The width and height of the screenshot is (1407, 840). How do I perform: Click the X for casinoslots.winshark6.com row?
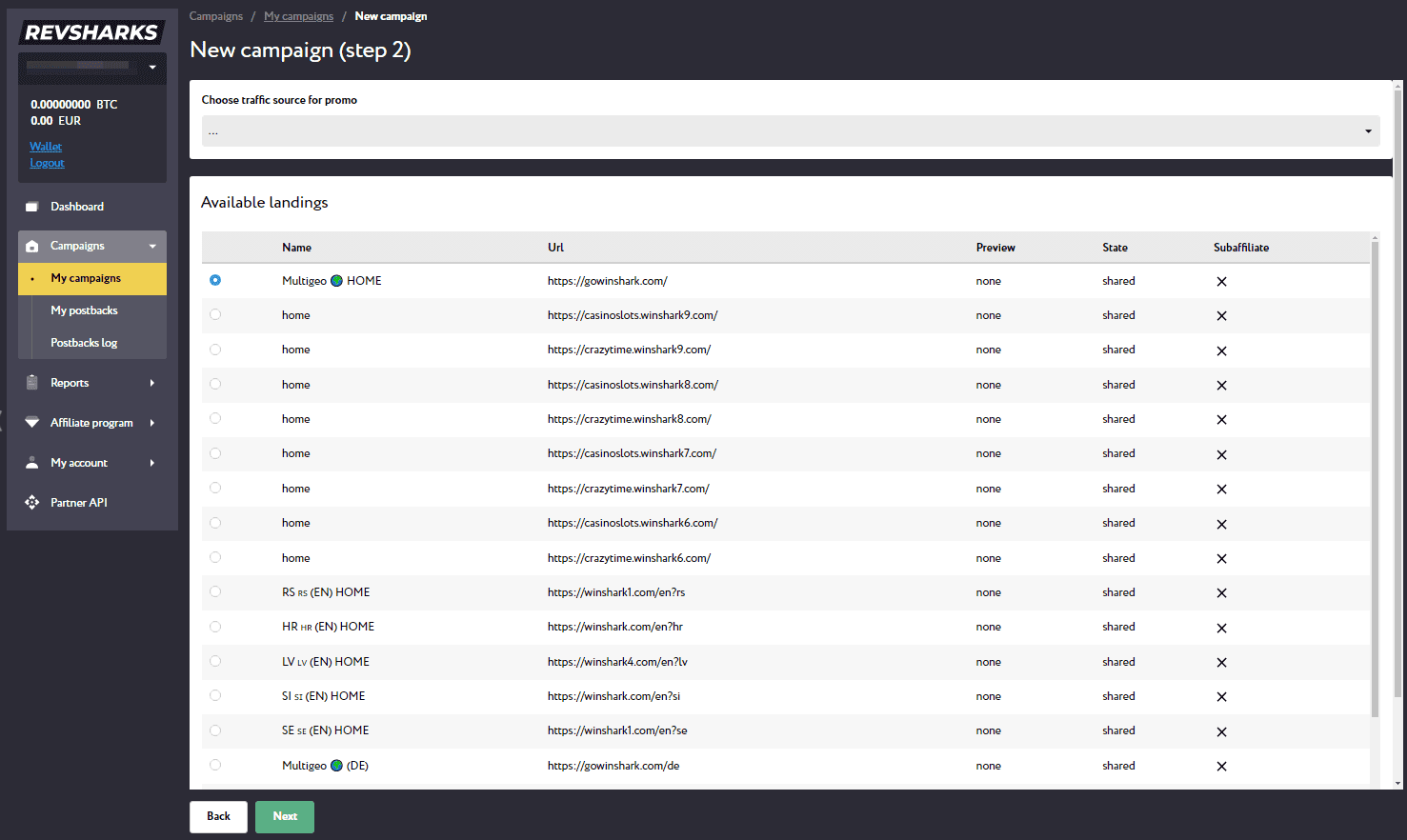(x=1221, y=524)
